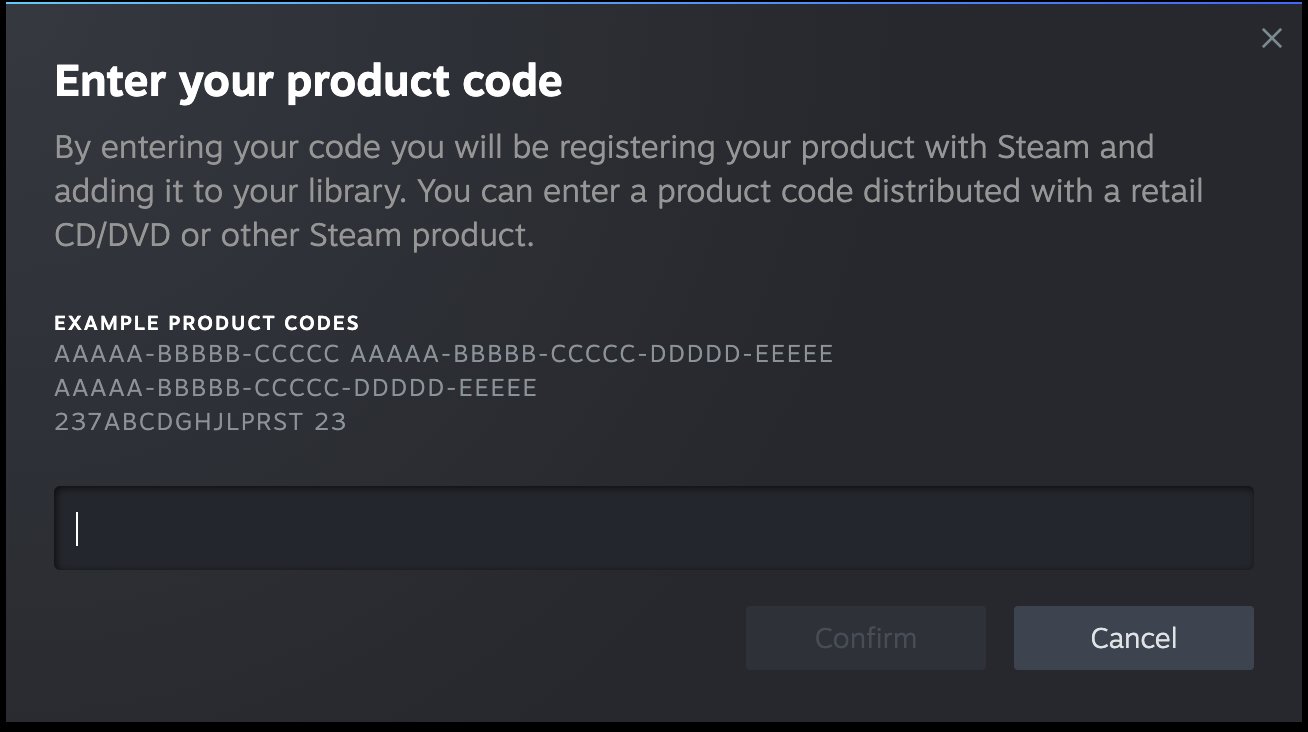
Task: Click the five-group example code on first line
Action: tap(592, 354)
